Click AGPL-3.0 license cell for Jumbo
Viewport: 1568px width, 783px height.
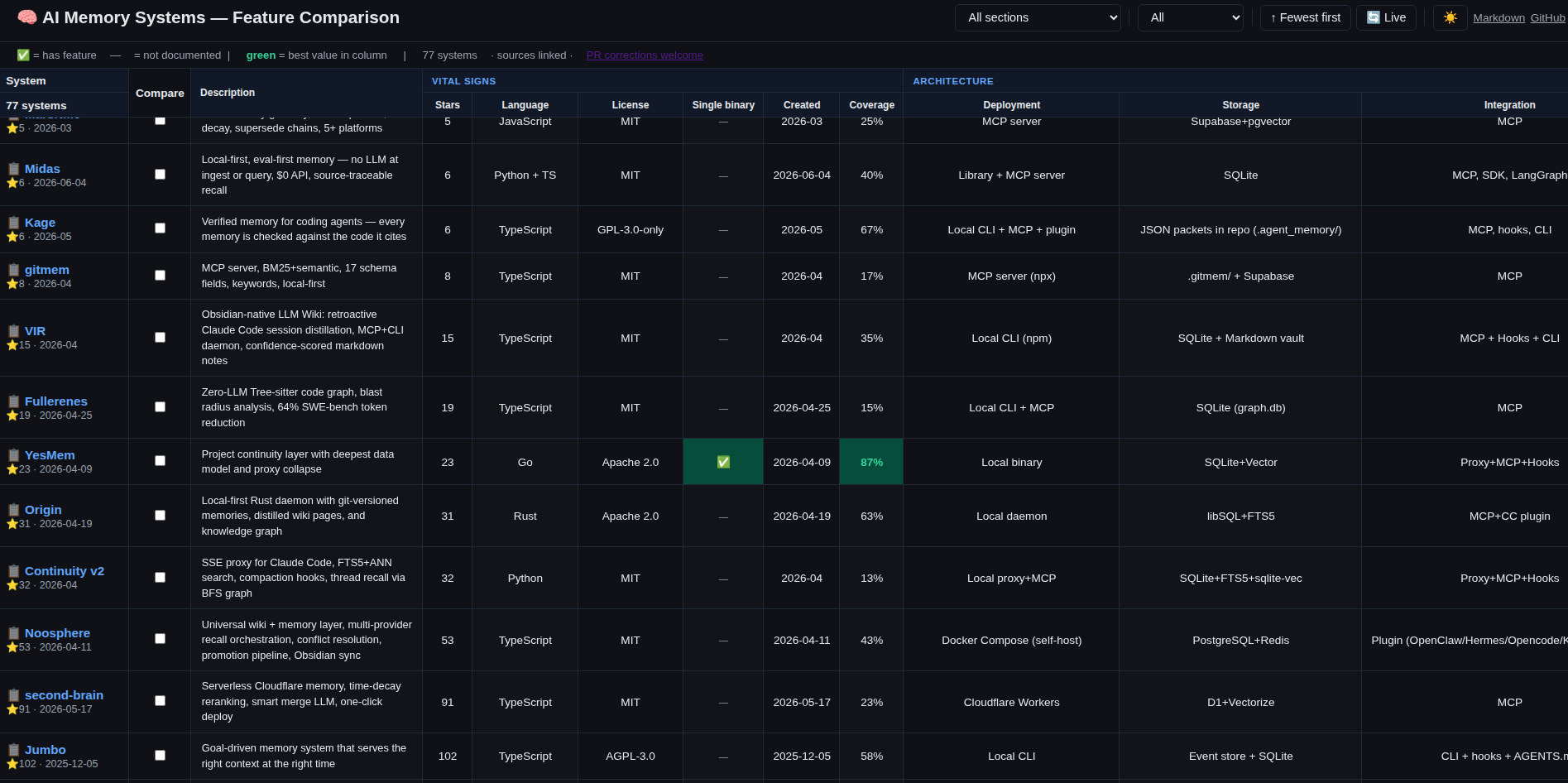tap(631, 757)
